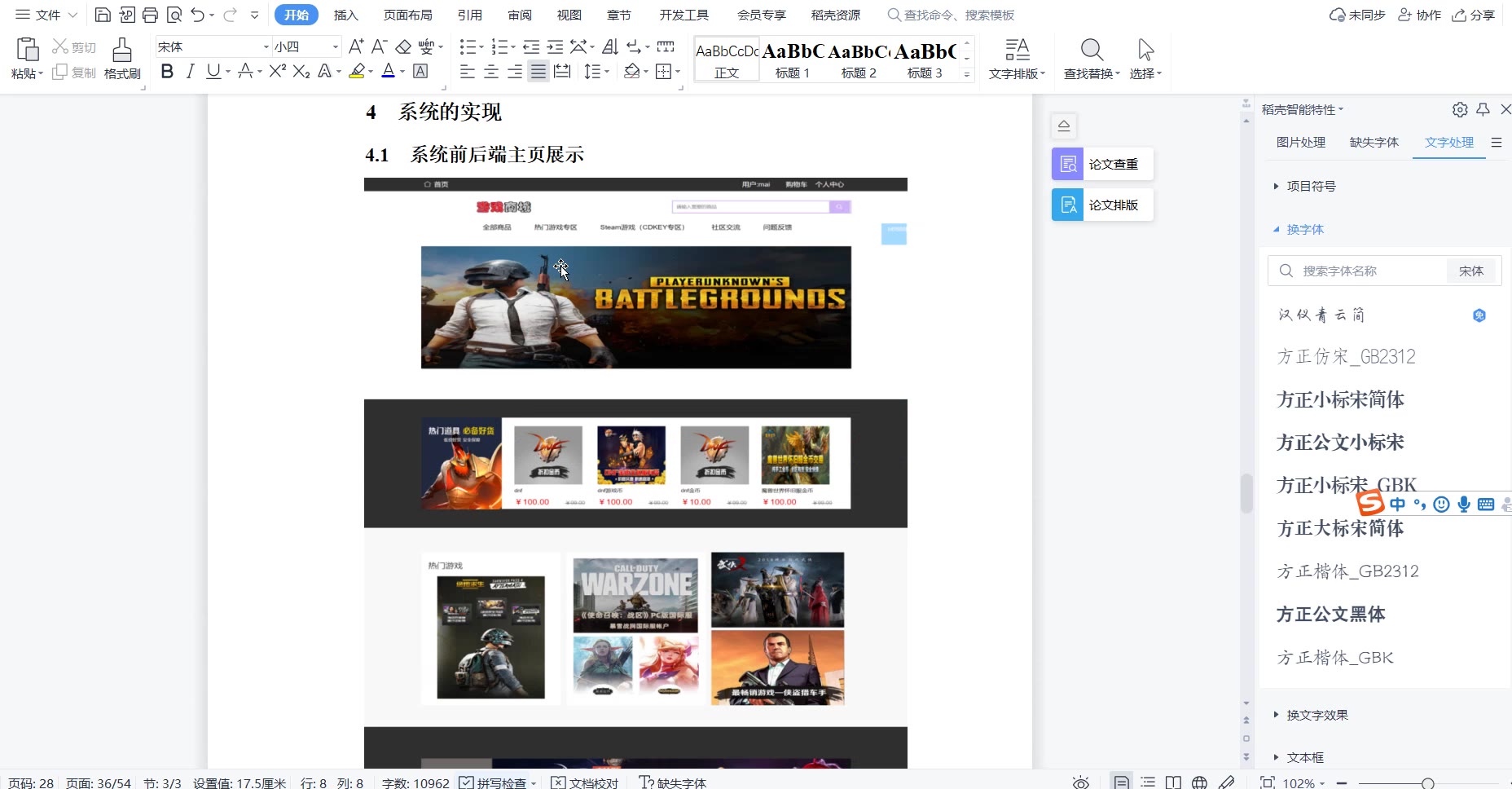Screen dimensions: 1512x789
Task: Align text to the right
Action: pyautogui.click(x=515, y=72)
